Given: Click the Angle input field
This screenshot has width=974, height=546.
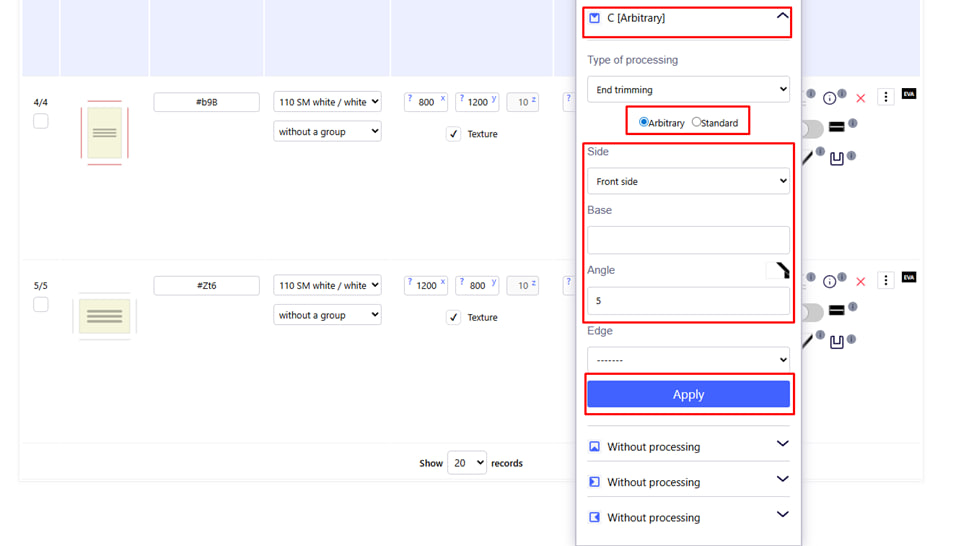Looking at the screenshot, I should pyautogui.click(x=688, y=300).
